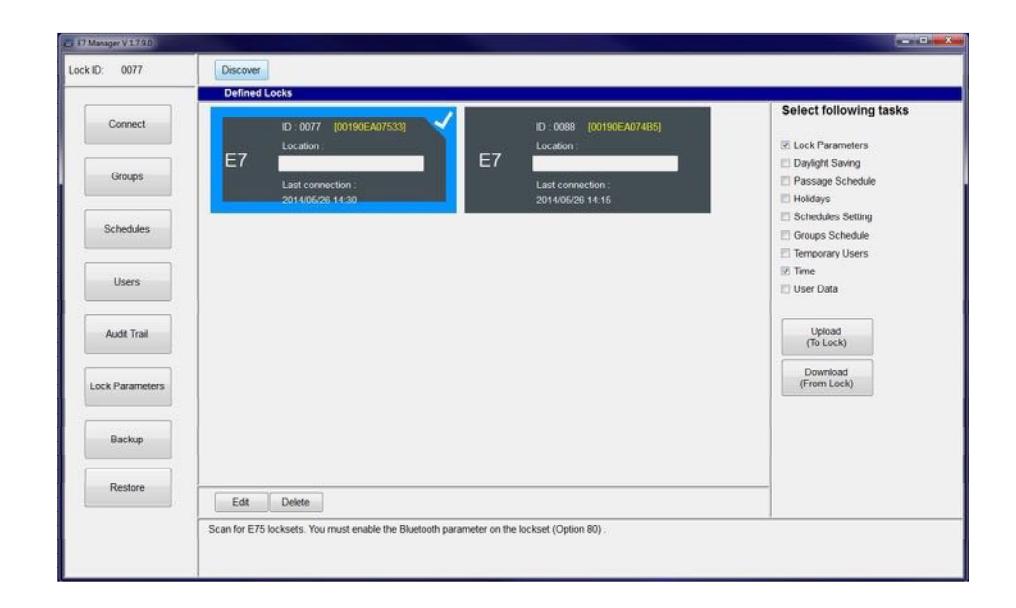The width and height of the screenshot is (1016, 608).
Task: Click last connection time 2014/06/26 14:15
Action: (x=573, y=200)
